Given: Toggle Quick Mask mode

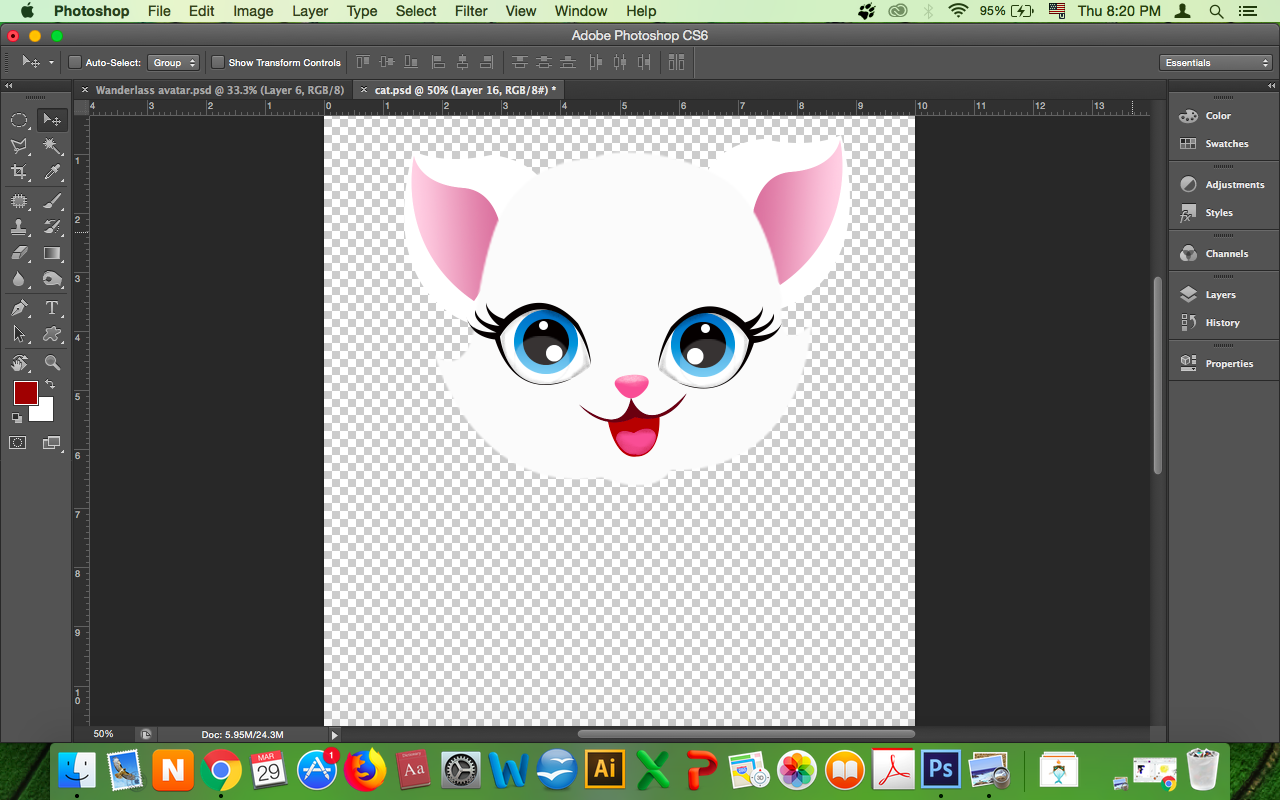Looking at the screenshot, I should [x=18, y=442].
